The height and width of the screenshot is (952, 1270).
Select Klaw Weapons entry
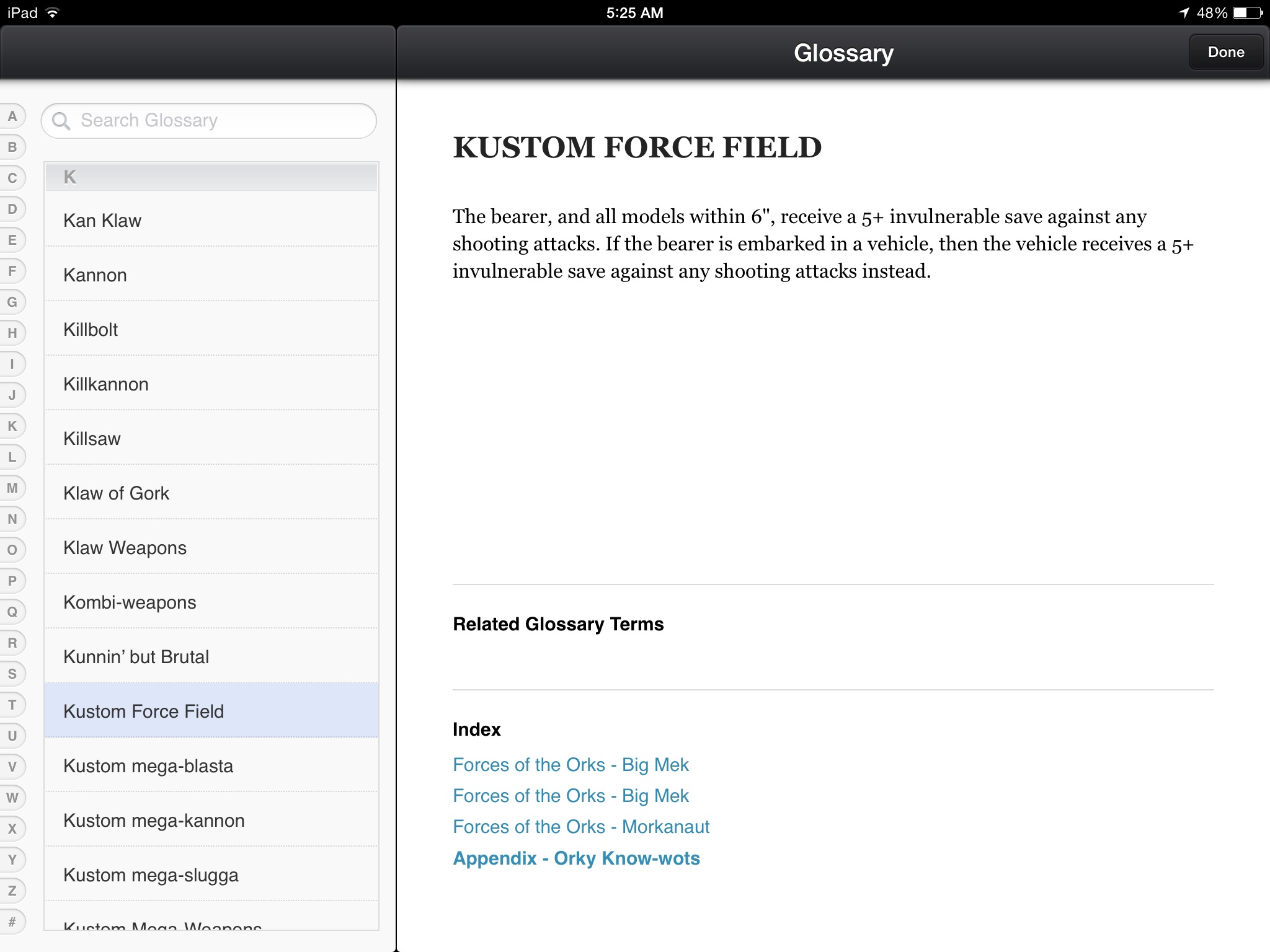coord(211,547)
